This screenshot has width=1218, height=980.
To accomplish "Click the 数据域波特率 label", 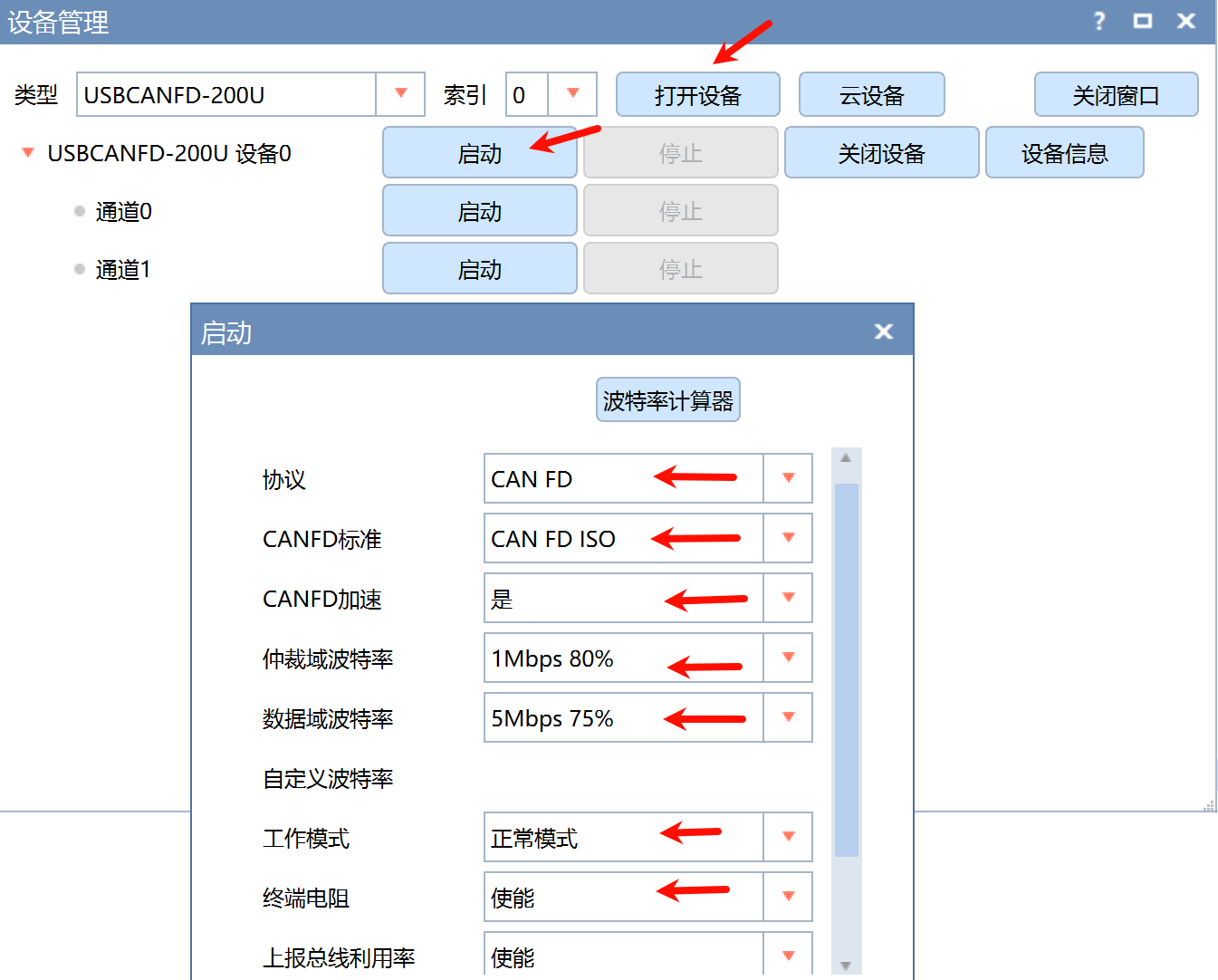I will [328, 719].
